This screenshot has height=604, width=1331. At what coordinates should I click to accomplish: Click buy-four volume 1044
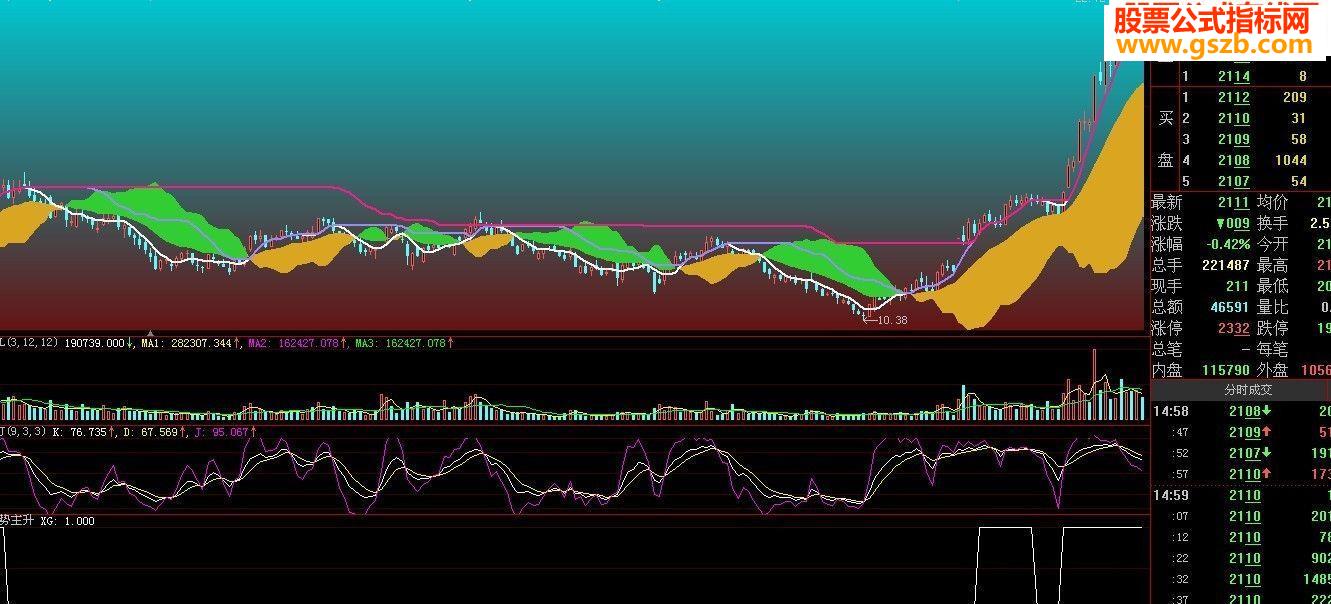pyautogui.click(x=1290, y=160)
